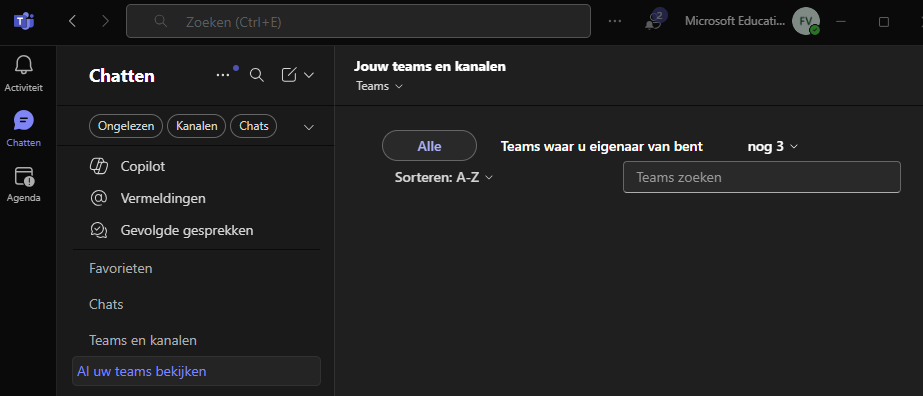The height and width of the screenshot is (396, 923).
Task: Select the Alle filter tab
Action: [429, 146]
